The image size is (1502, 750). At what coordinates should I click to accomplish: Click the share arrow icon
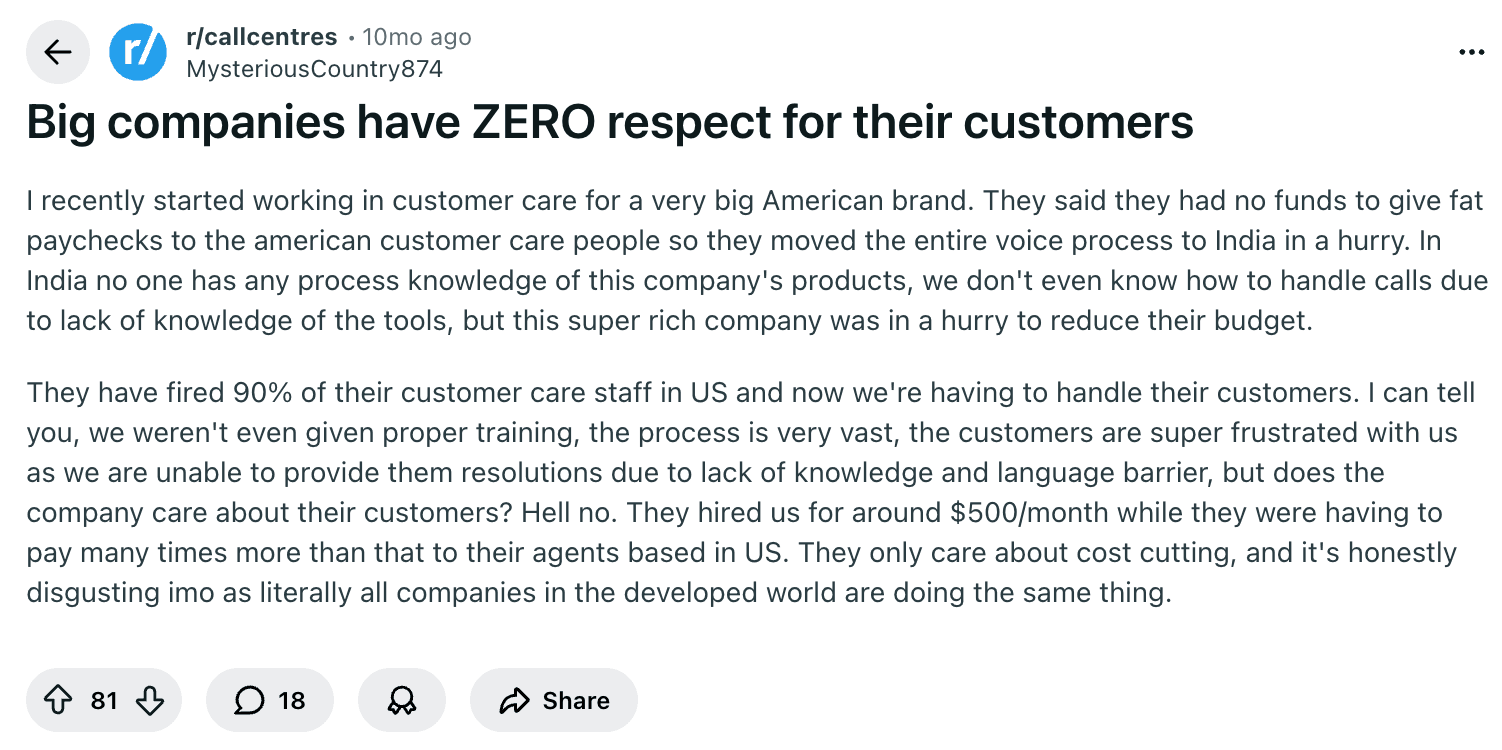coord(514,701)
